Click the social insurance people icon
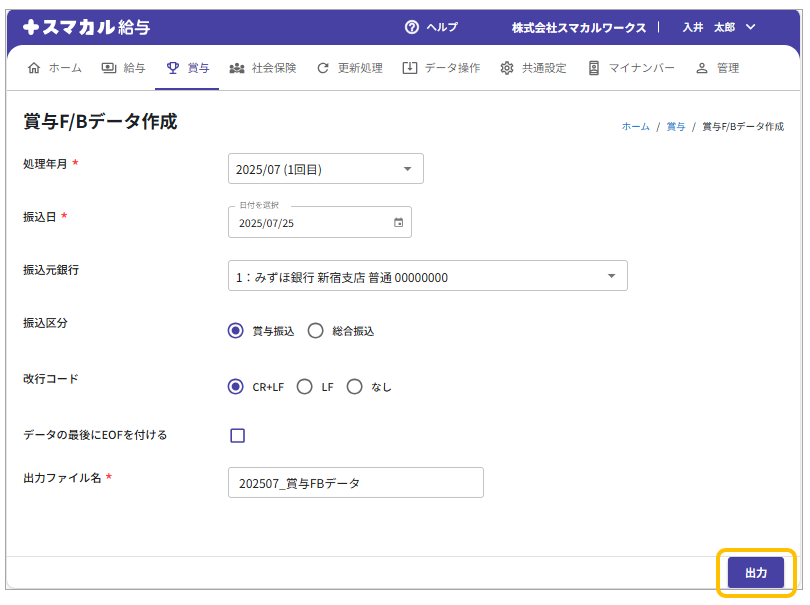This screenshot has width=810, height=605. coord(237,68)
